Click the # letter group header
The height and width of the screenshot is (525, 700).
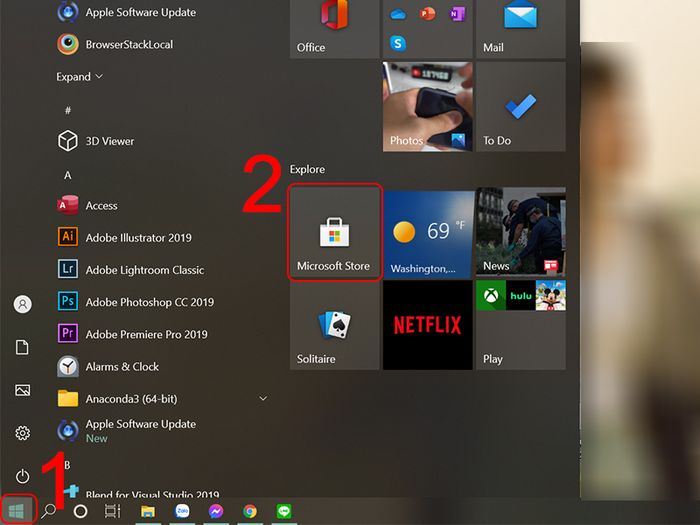click(x=68, y=110)
